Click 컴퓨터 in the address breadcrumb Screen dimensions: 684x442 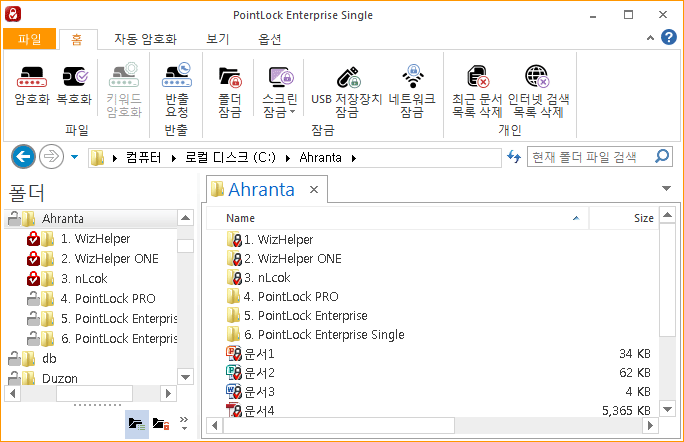144,158
